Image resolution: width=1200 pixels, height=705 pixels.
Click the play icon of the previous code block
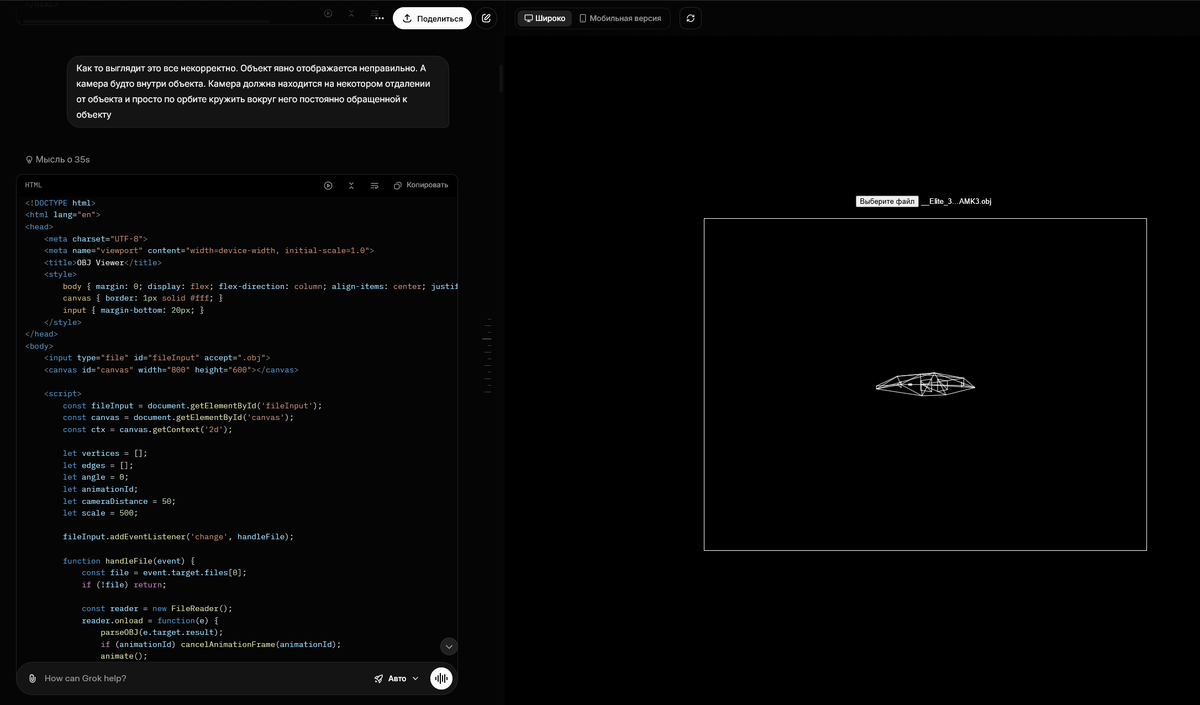[x=328, y=13]
